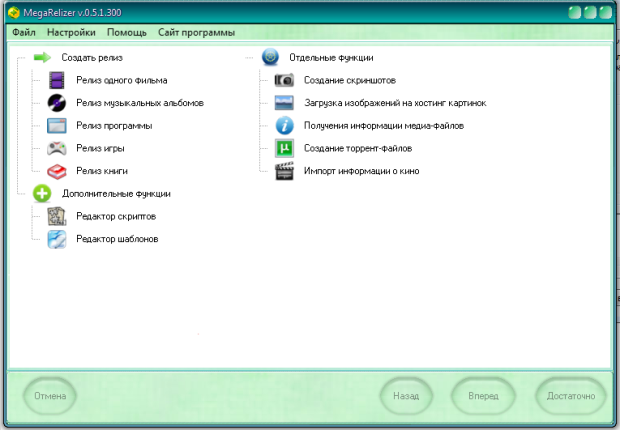Click the gamepad icon for game release
This screenshot has height=430, width=620.
pyautogui.click(x=57, y=149)
